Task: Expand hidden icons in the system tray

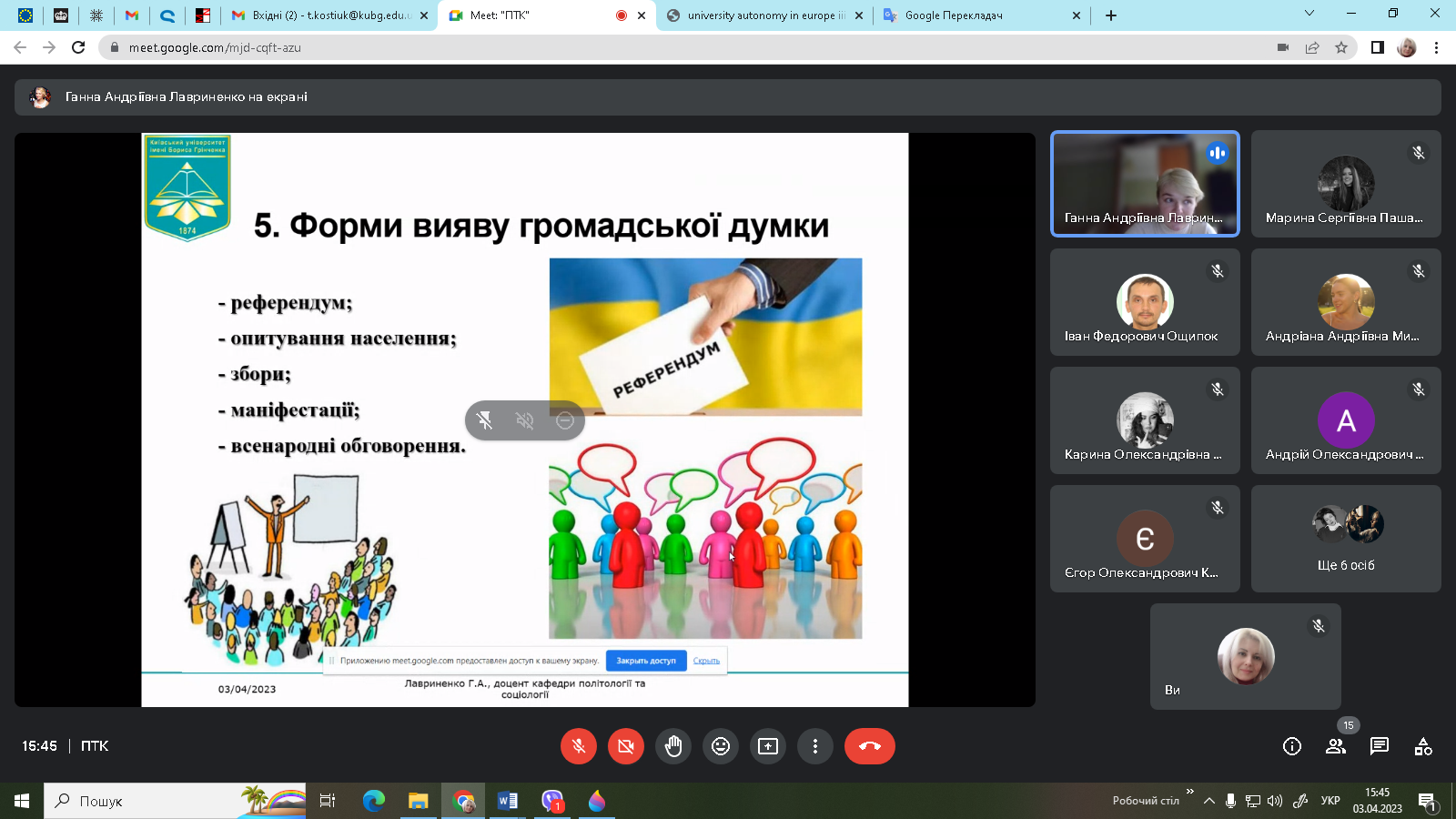Action: click(x=1211, y=802)
